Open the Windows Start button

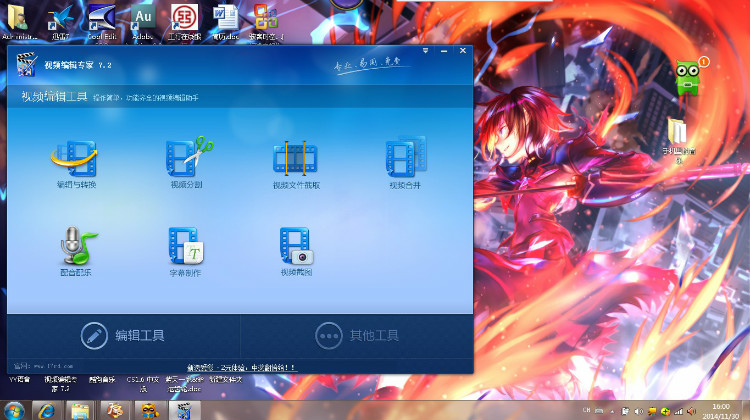point(14,410)
